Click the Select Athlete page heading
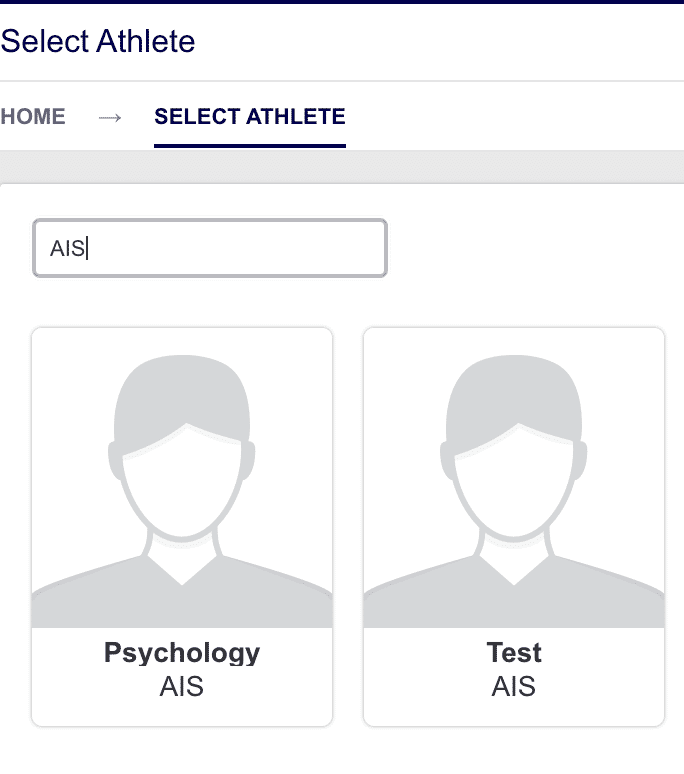The width and height of the screenshot is (684, 774). tap(98, 41)
